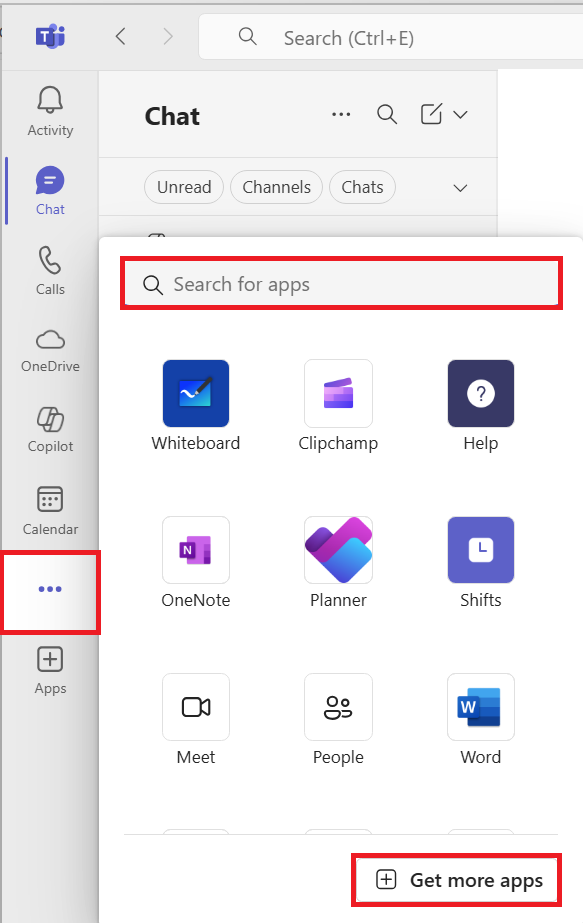Image resolution: width=584 pixels, height=923 pixels.
Task: Expand the chat filters chevron
Action: (460, 188)
